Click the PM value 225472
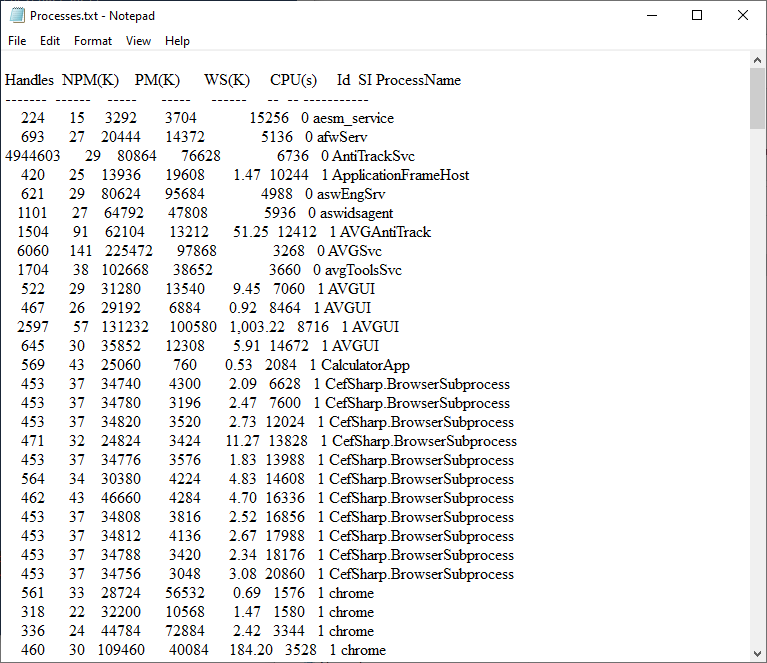Viewport: 767px width, 663px height. coord(129,251)
